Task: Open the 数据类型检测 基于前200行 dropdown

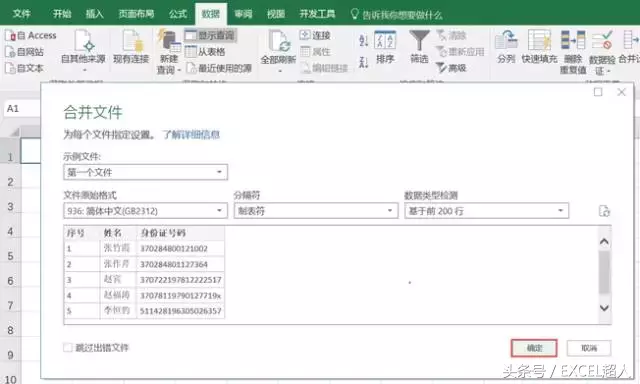Action: pos(487,211)
